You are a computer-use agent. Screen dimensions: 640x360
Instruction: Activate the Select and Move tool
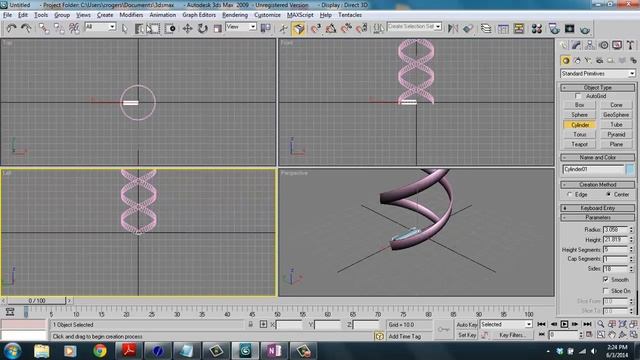(x=187, y=28)
